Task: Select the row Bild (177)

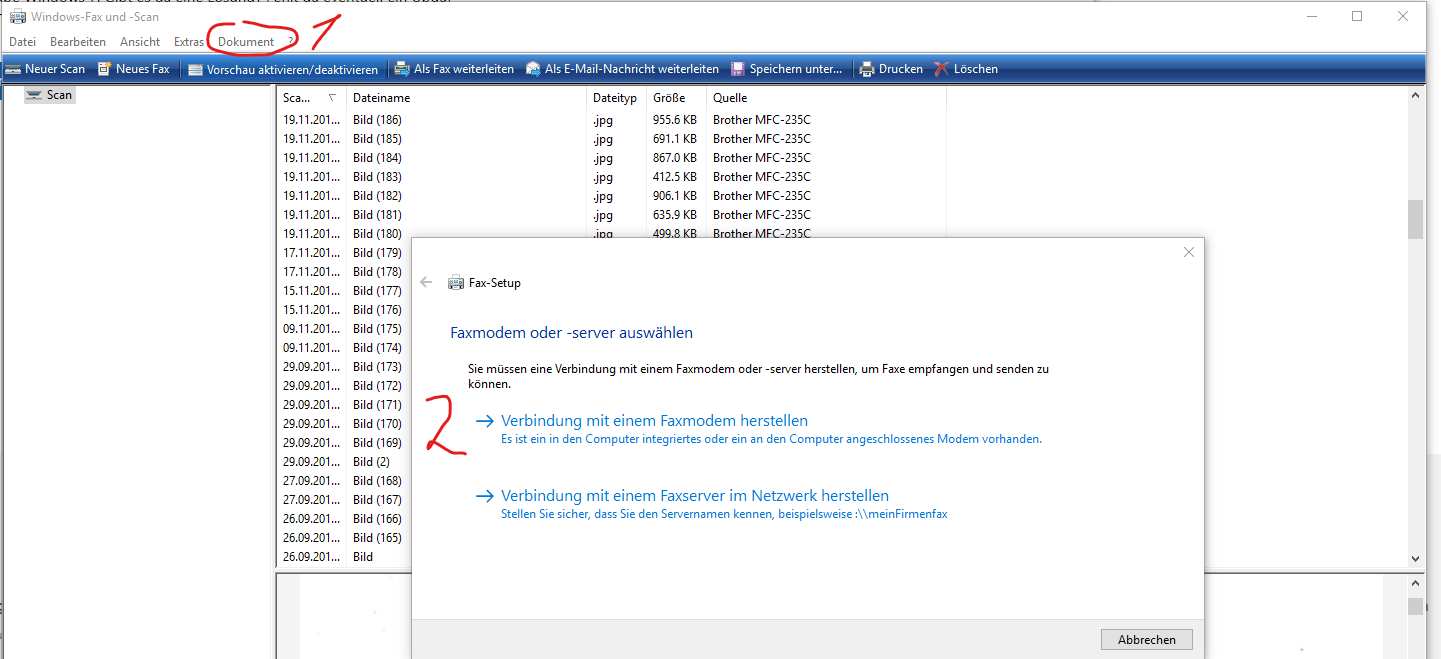Action: click(344, 291)
